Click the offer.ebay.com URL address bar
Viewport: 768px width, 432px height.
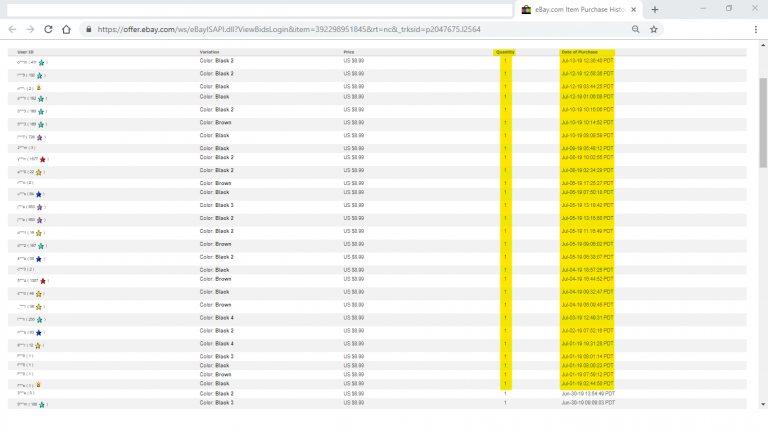click(350, 29)
